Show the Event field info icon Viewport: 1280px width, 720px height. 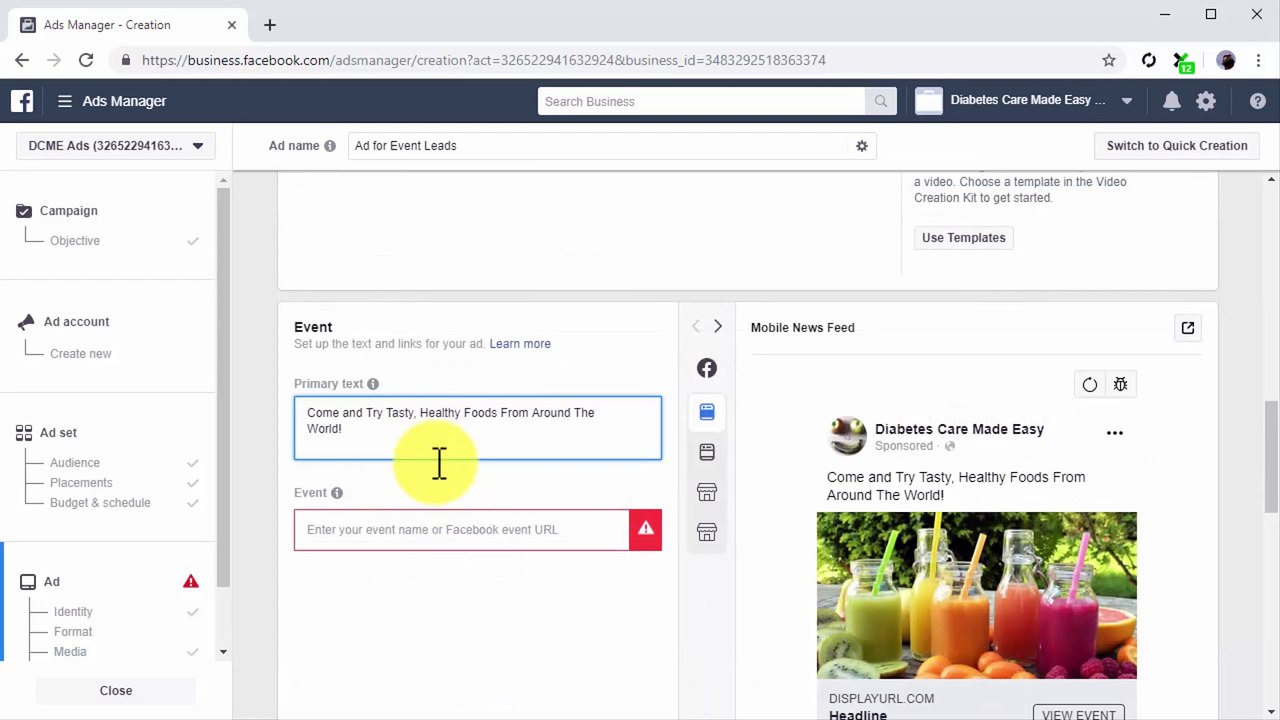tap(337, 493)
